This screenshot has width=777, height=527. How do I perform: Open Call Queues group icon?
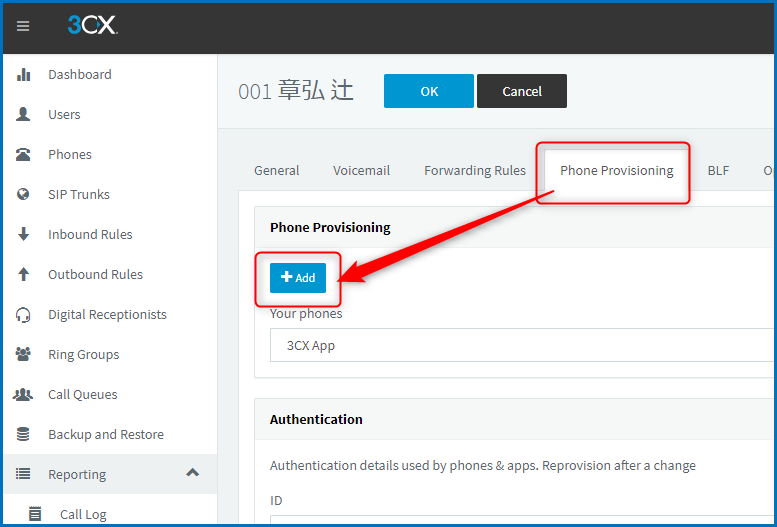23,394
